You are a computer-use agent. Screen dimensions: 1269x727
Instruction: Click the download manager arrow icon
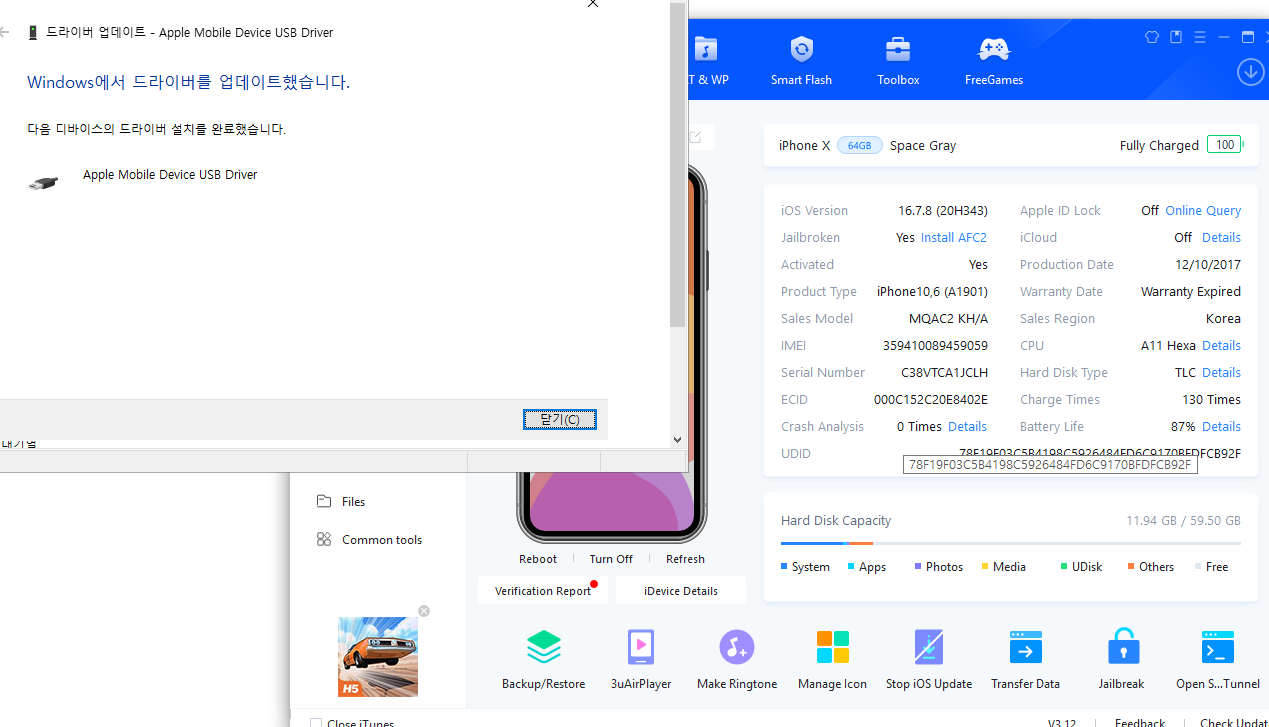tap(1250, 72)
